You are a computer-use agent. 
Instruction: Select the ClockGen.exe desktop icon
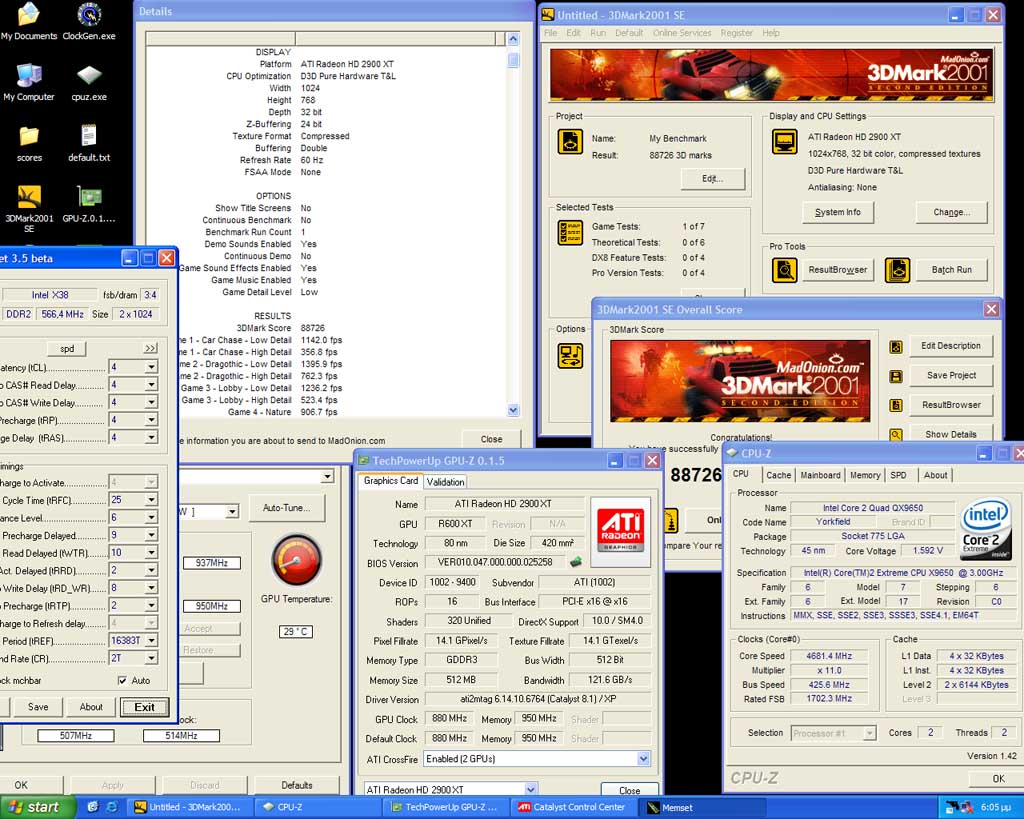[x=89, y=22]
